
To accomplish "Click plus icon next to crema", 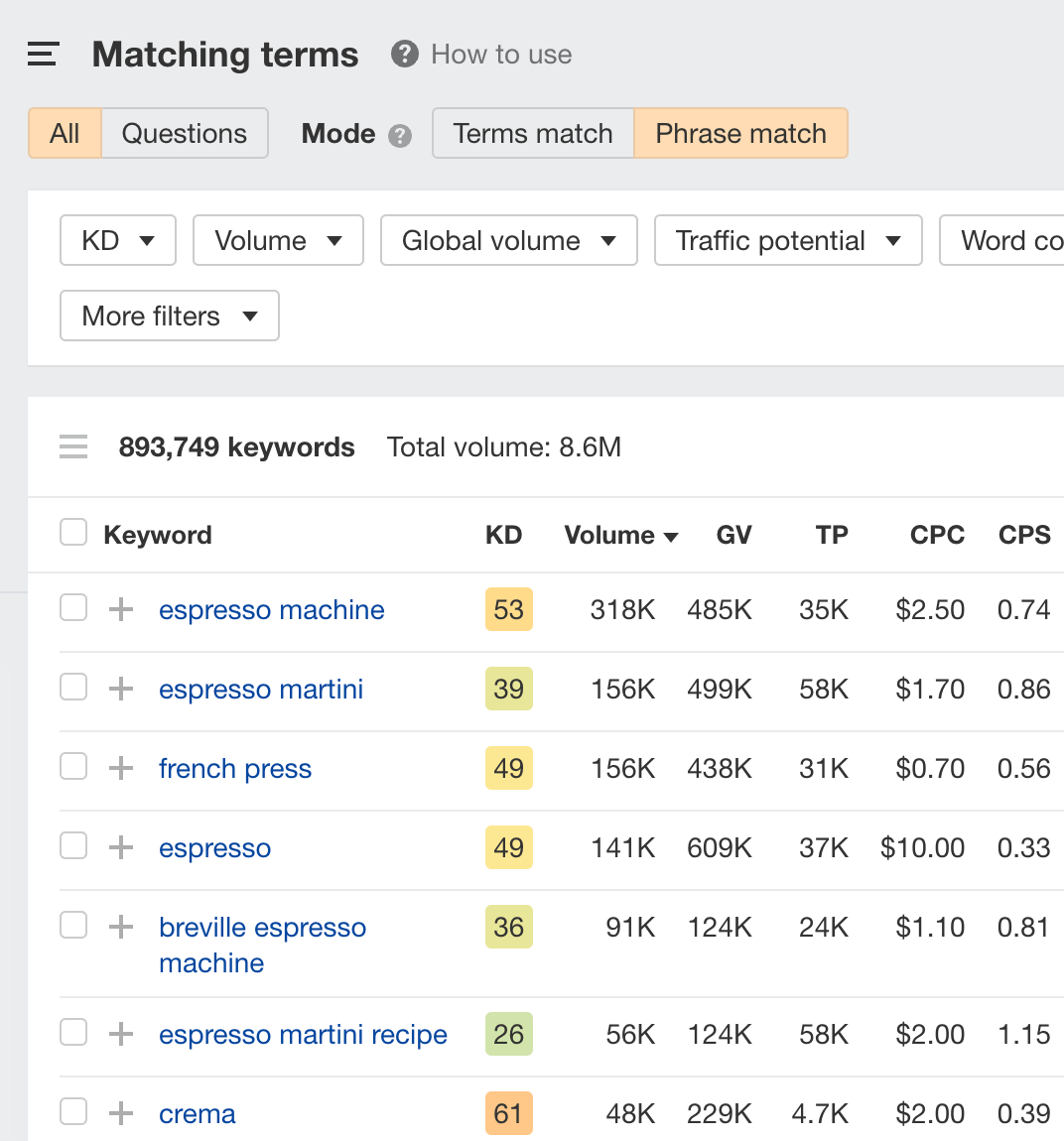I will (x=121, y=1113).
